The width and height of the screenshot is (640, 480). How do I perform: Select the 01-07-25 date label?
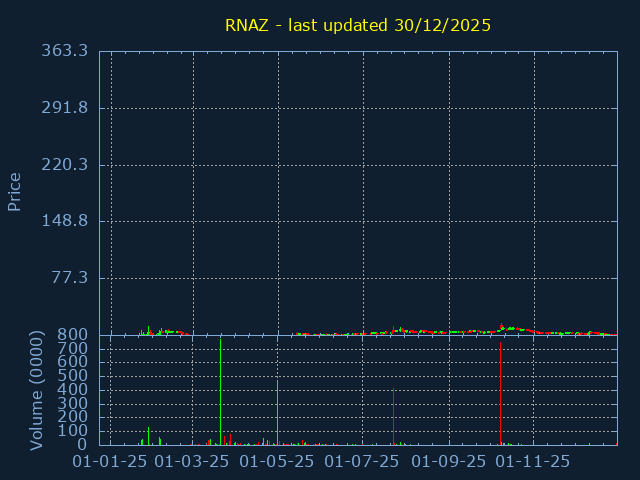coord(363,462)
